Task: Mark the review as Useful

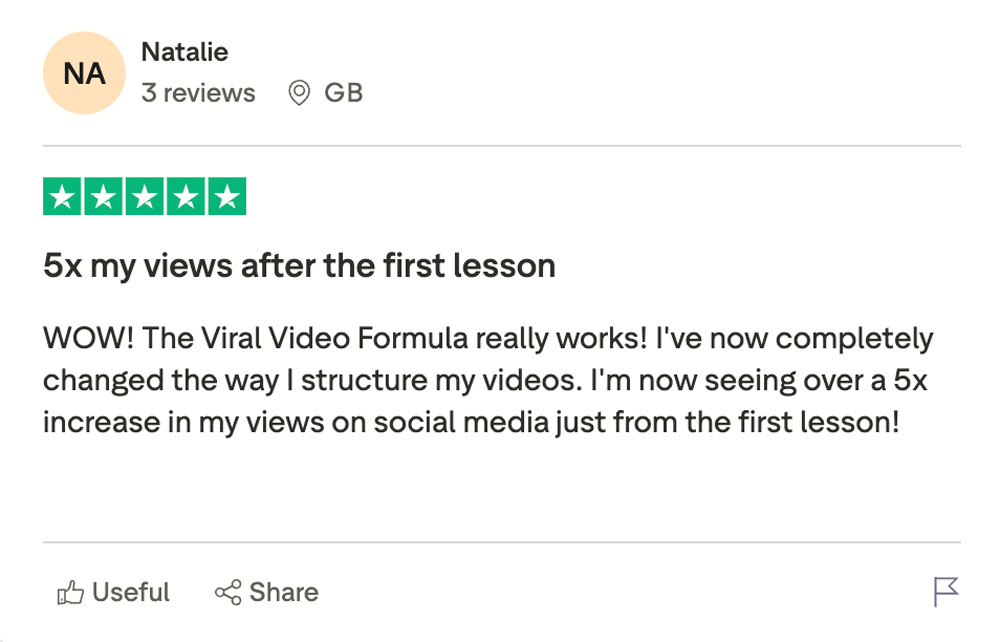Action: pyautogui.click(x=130, y=593)
